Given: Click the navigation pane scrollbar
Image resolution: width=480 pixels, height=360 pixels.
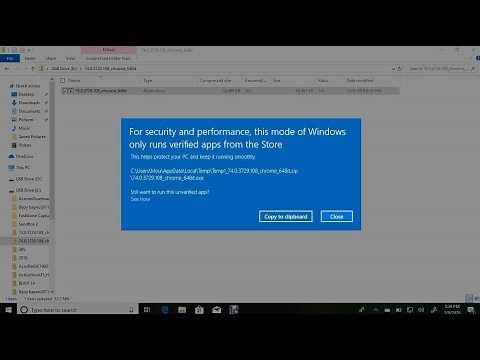Looking at the screenshot, I should [x=52, y=150].
